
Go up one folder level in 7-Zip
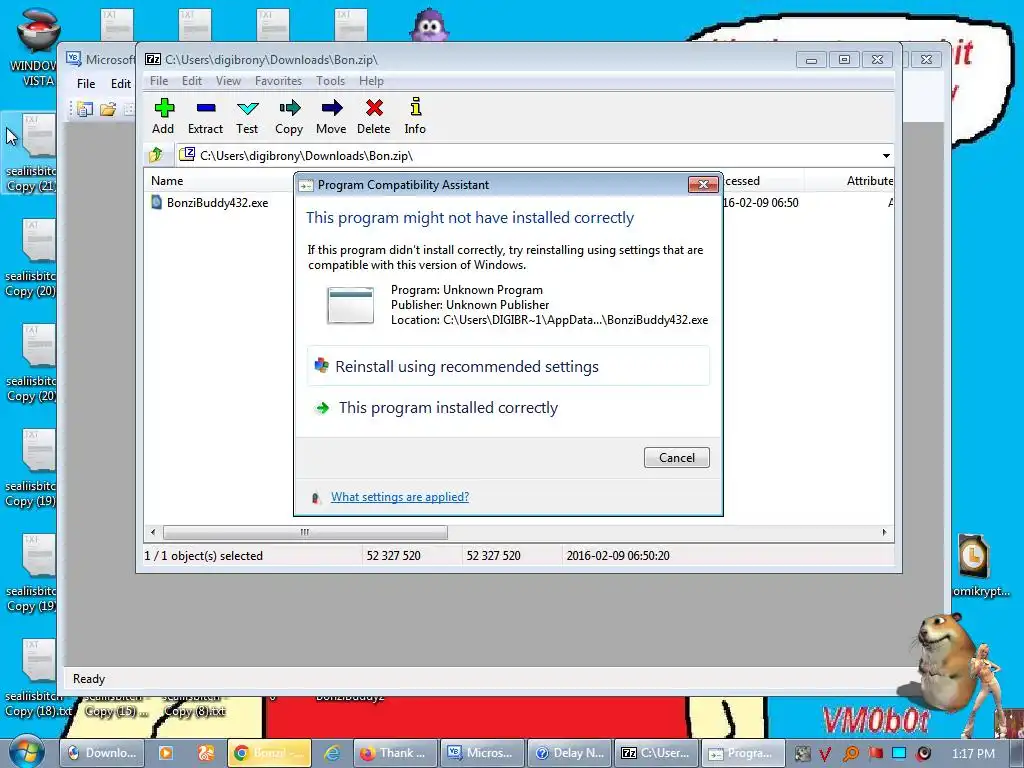(x=155, y=155)
